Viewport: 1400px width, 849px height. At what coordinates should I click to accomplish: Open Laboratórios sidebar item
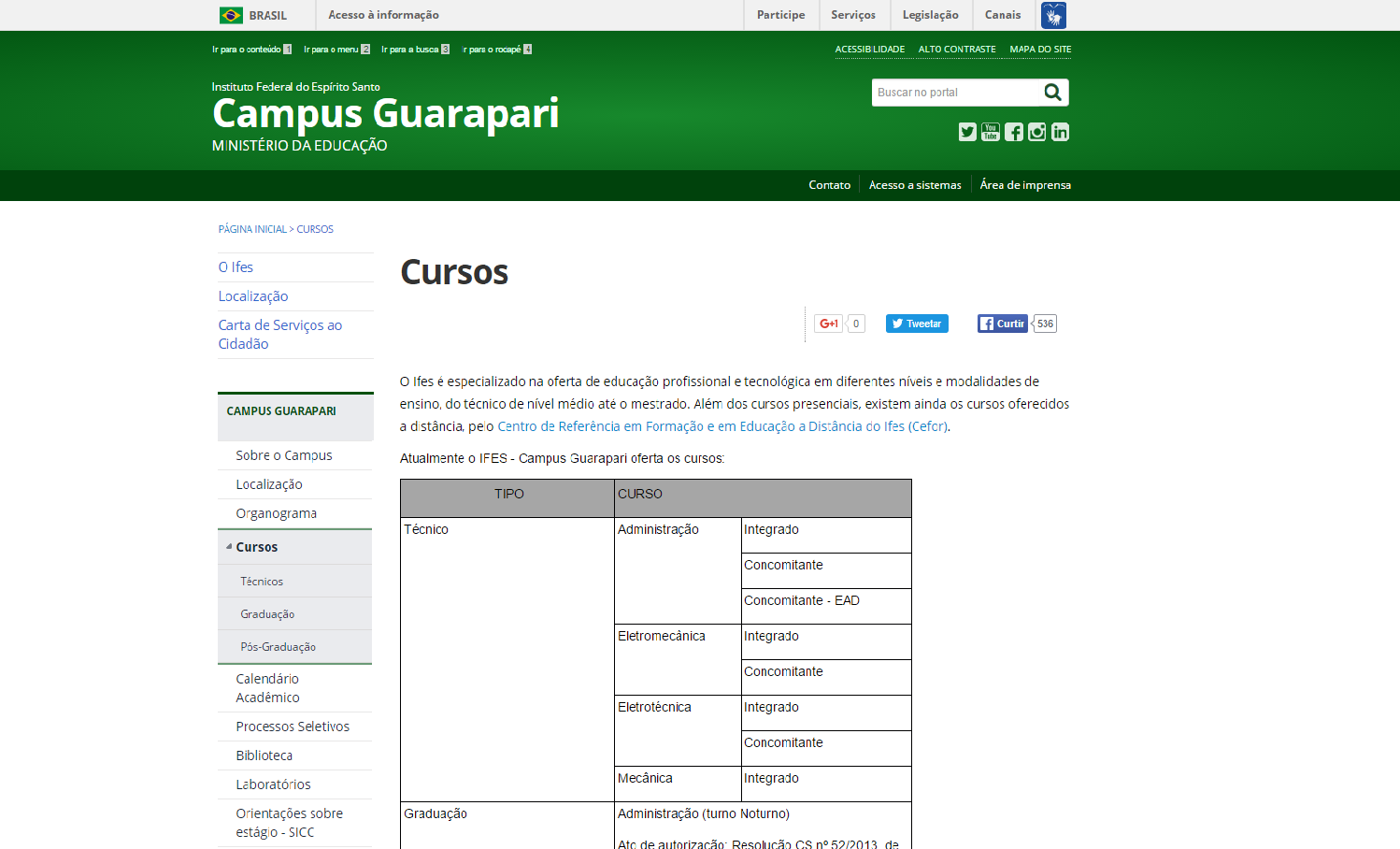(x=273, y=784)
